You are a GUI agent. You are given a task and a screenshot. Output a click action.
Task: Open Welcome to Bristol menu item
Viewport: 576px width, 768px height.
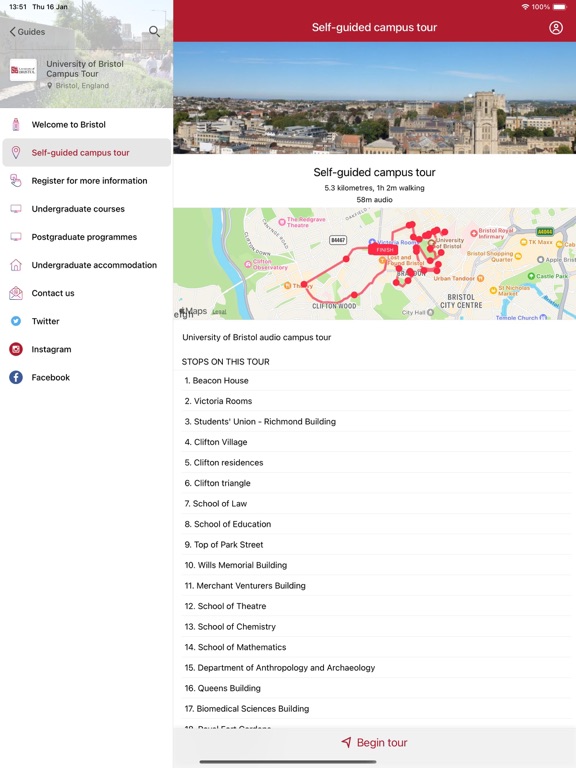coord(87,124)
